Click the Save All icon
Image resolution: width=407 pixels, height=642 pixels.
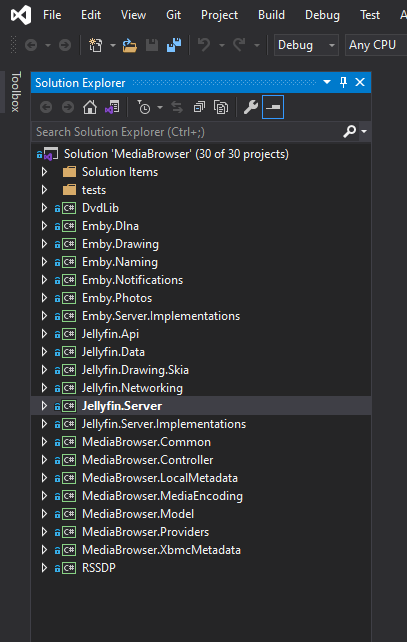pos(174,45)
